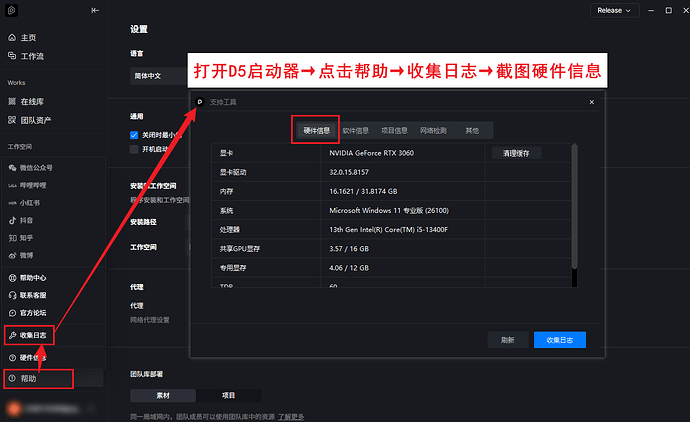Collapse the left sidebar with the arrow icon
This screenshot has height=422, width=690.
tap(95, 10)
